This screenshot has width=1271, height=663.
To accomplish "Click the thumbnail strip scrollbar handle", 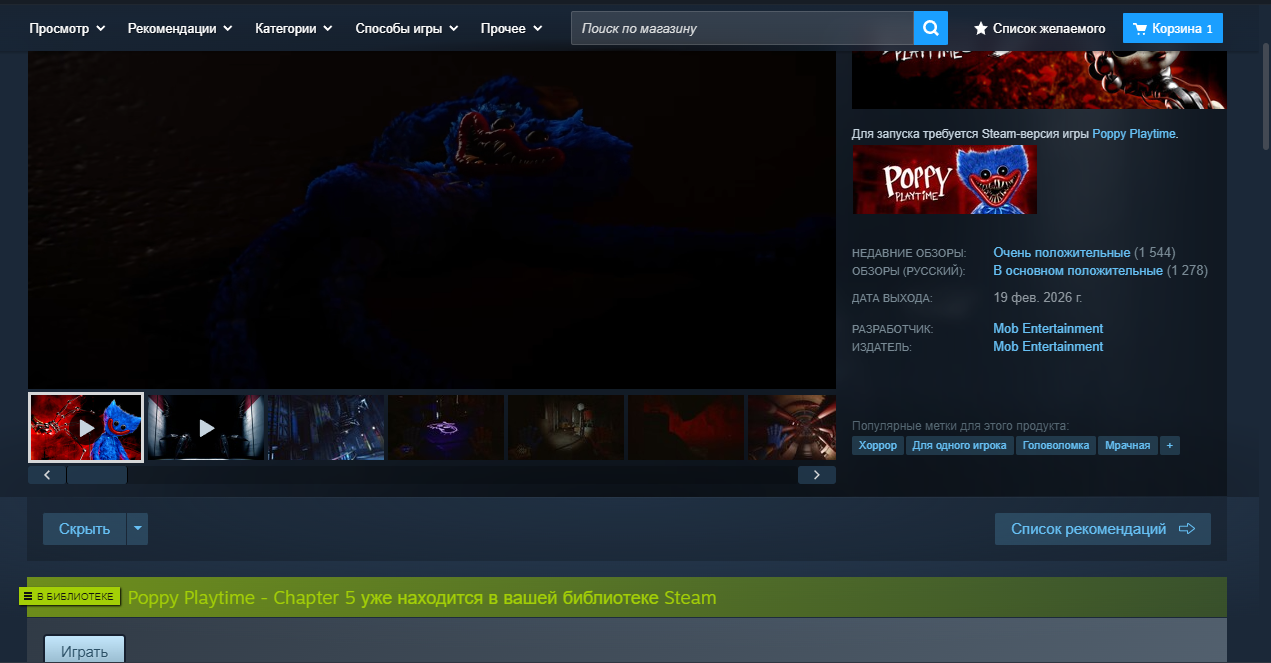I will tap(97, 475).
